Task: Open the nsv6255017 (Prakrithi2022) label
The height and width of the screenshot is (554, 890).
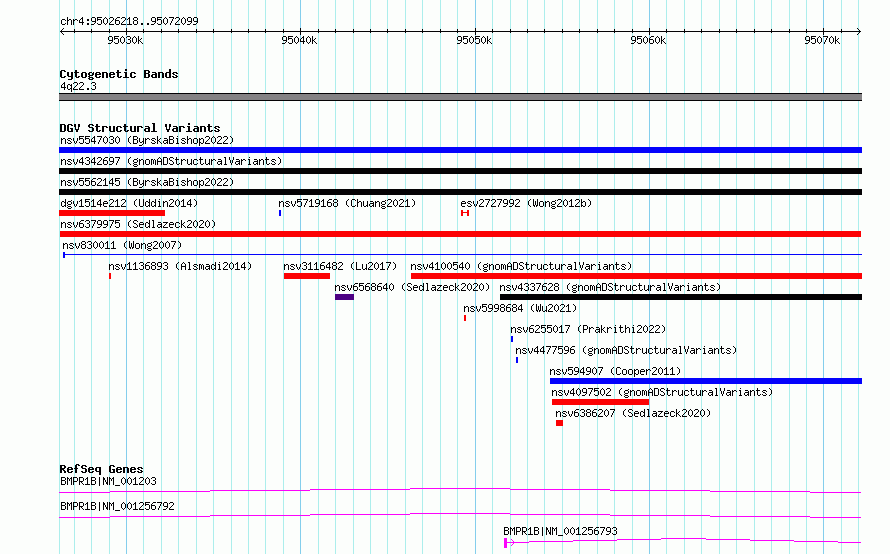Action: click(x=588, y=329)
